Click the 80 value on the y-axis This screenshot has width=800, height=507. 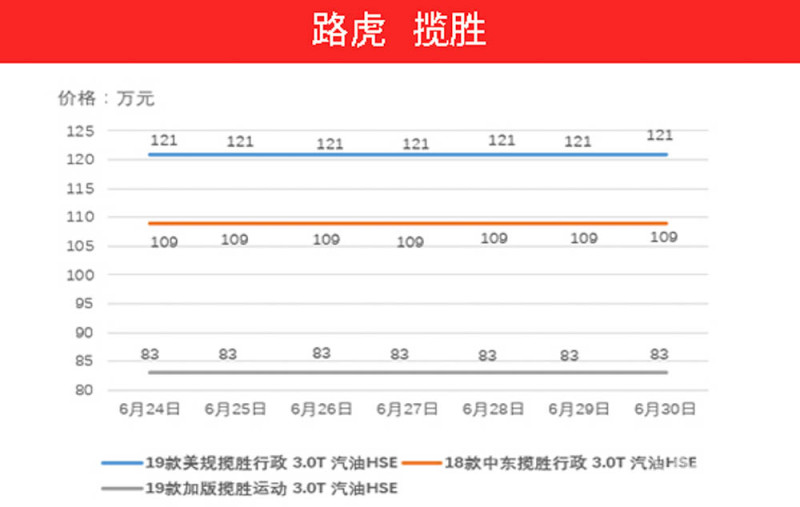pyautogui.click(x=85, y=390)
